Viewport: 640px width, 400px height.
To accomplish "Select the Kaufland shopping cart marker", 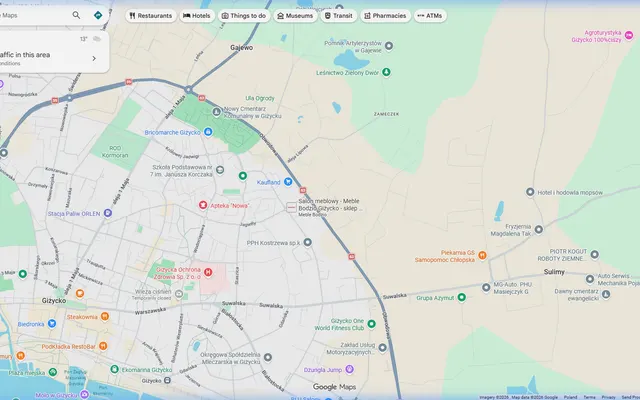I will (x=288, y=182).
